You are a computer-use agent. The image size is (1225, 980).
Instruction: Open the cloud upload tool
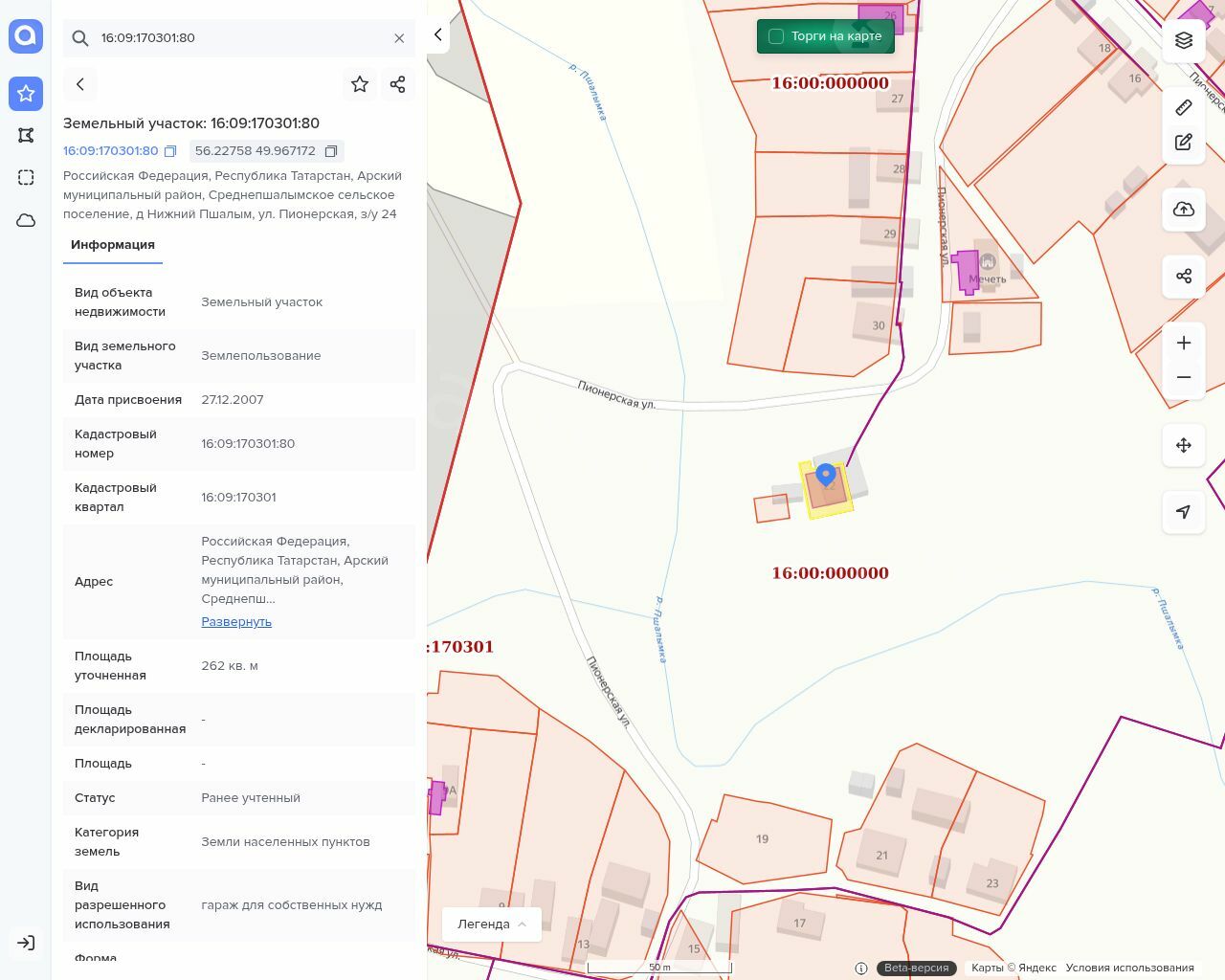pos(1184,210)
